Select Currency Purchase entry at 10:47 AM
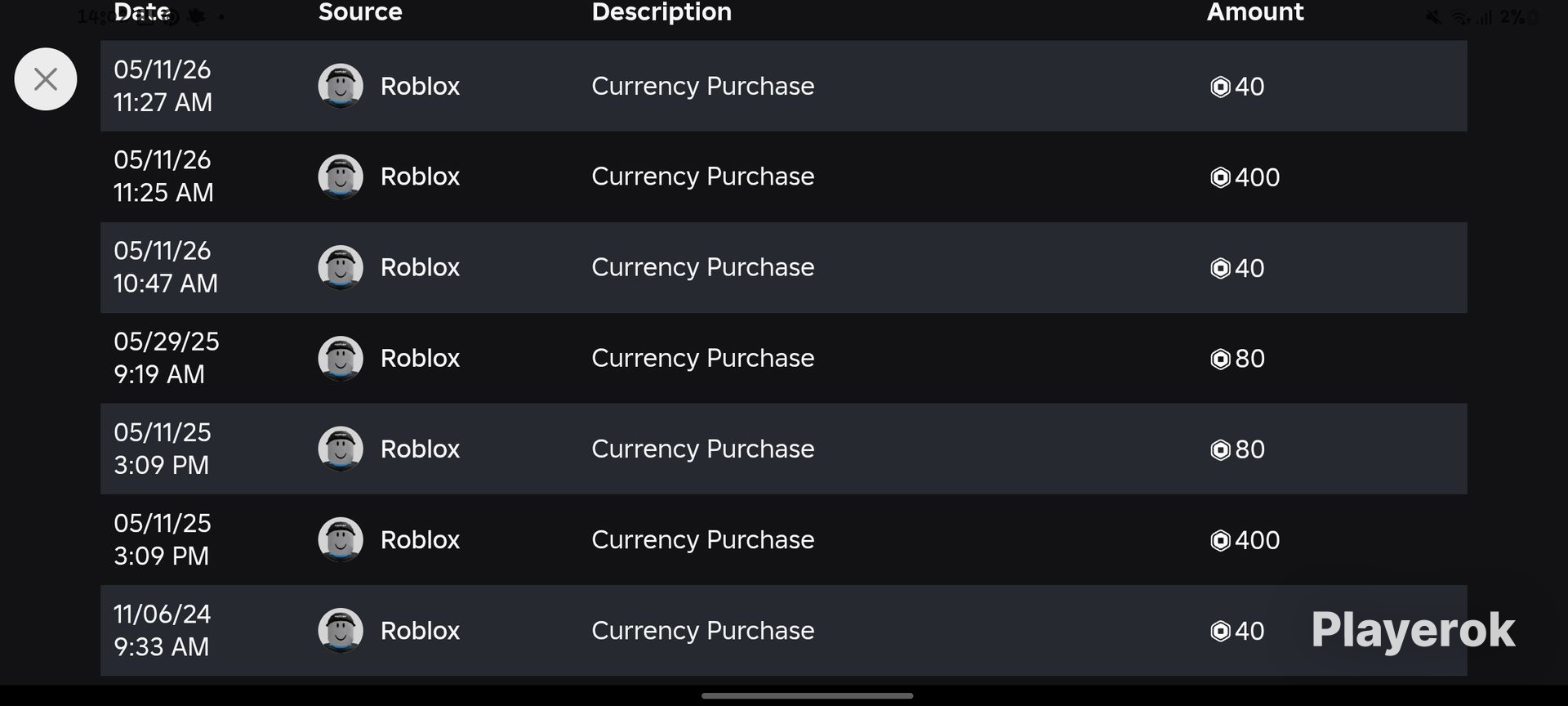Viewport: 1568px width, 706px height. click(x=702, y=267)
